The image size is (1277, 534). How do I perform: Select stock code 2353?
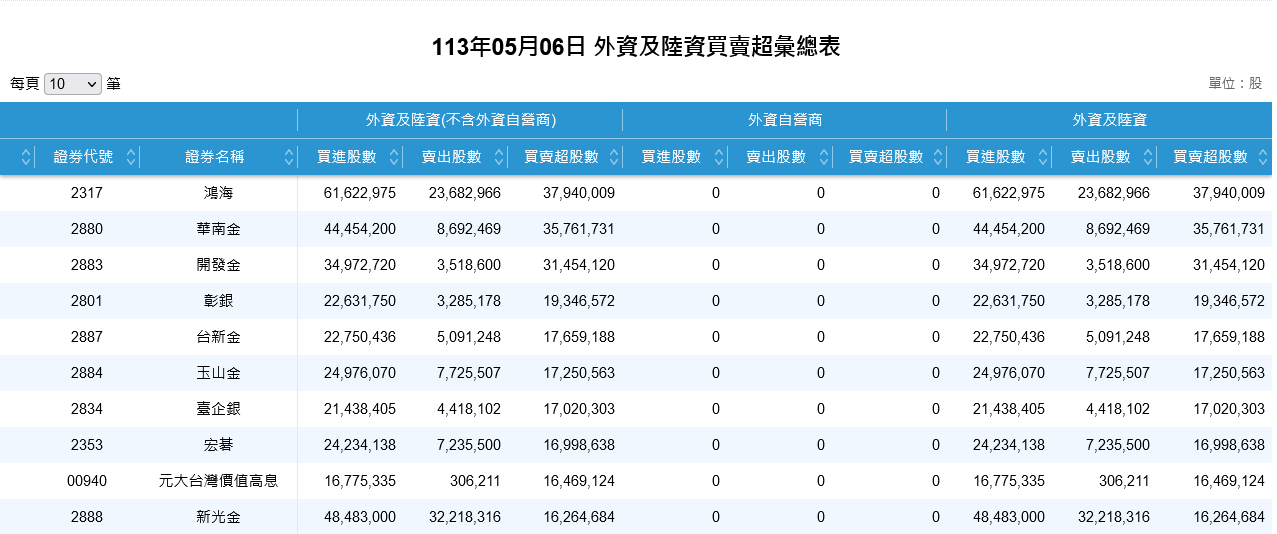(x=87, y=445)
